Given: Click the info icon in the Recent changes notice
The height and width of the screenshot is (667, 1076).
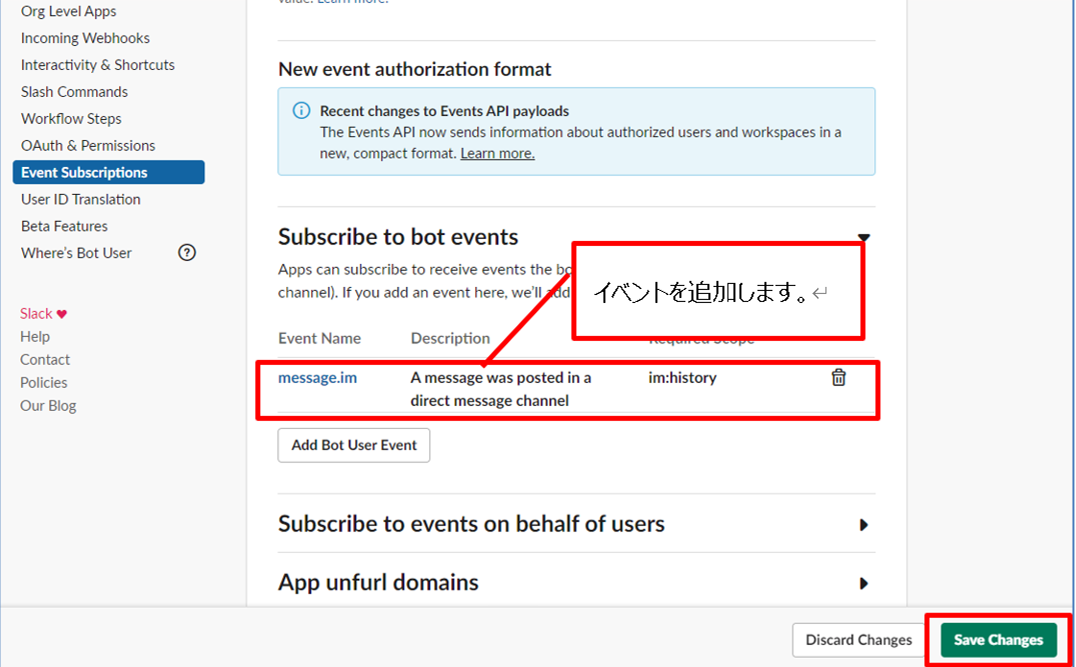Looking at the screenshot, I should pyautogui.click(x=301, y=111).
